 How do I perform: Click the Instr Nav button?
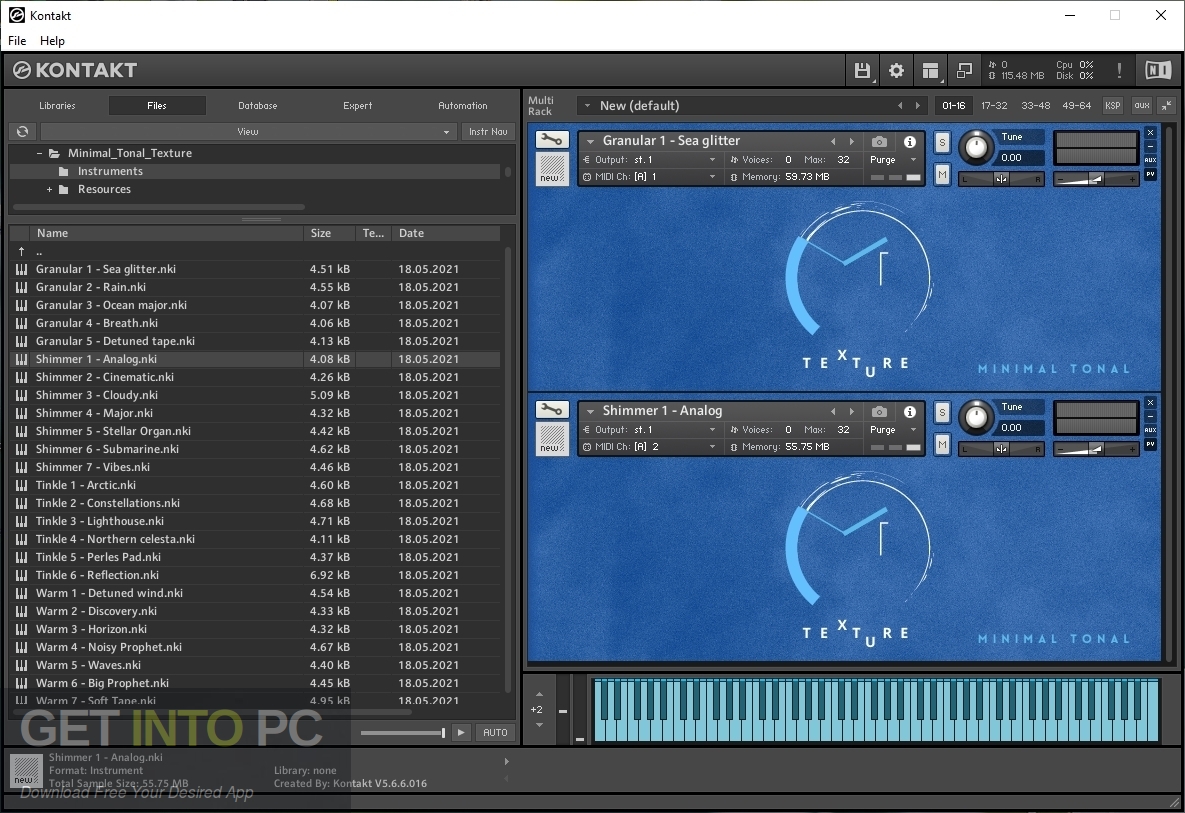click(488, 131)
